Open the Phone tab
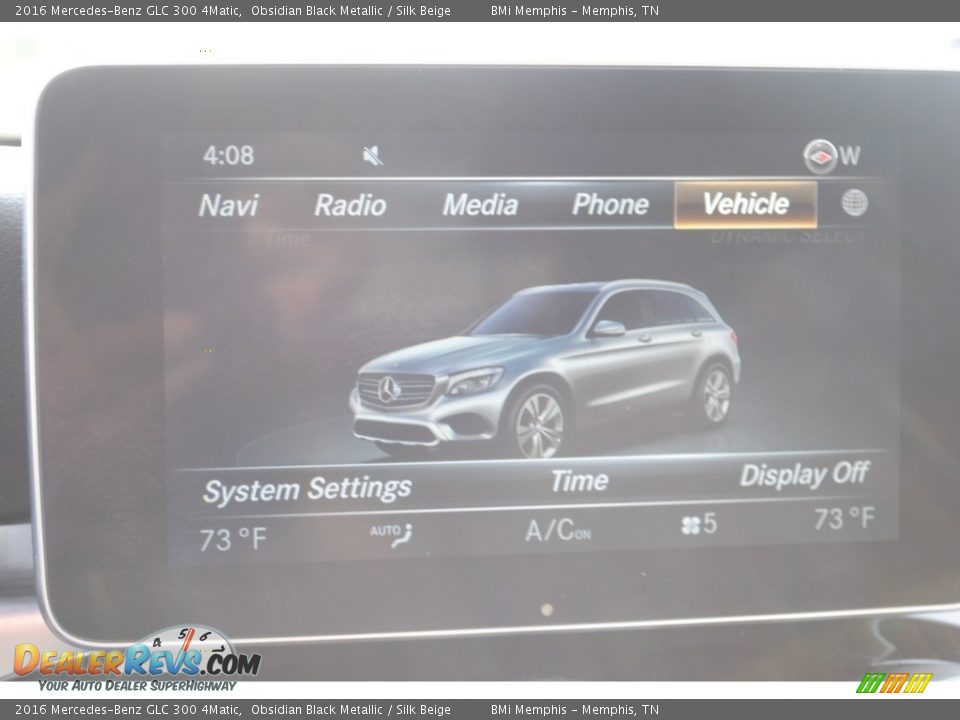The width and height of the screenshot is (960, 720). pos(610,204)
